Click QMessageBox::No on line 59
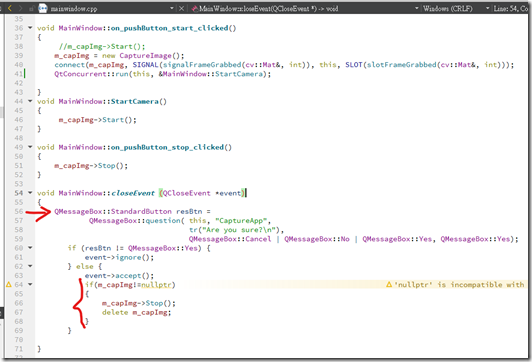Screen dimensions: 532x362 pos(317,239)
